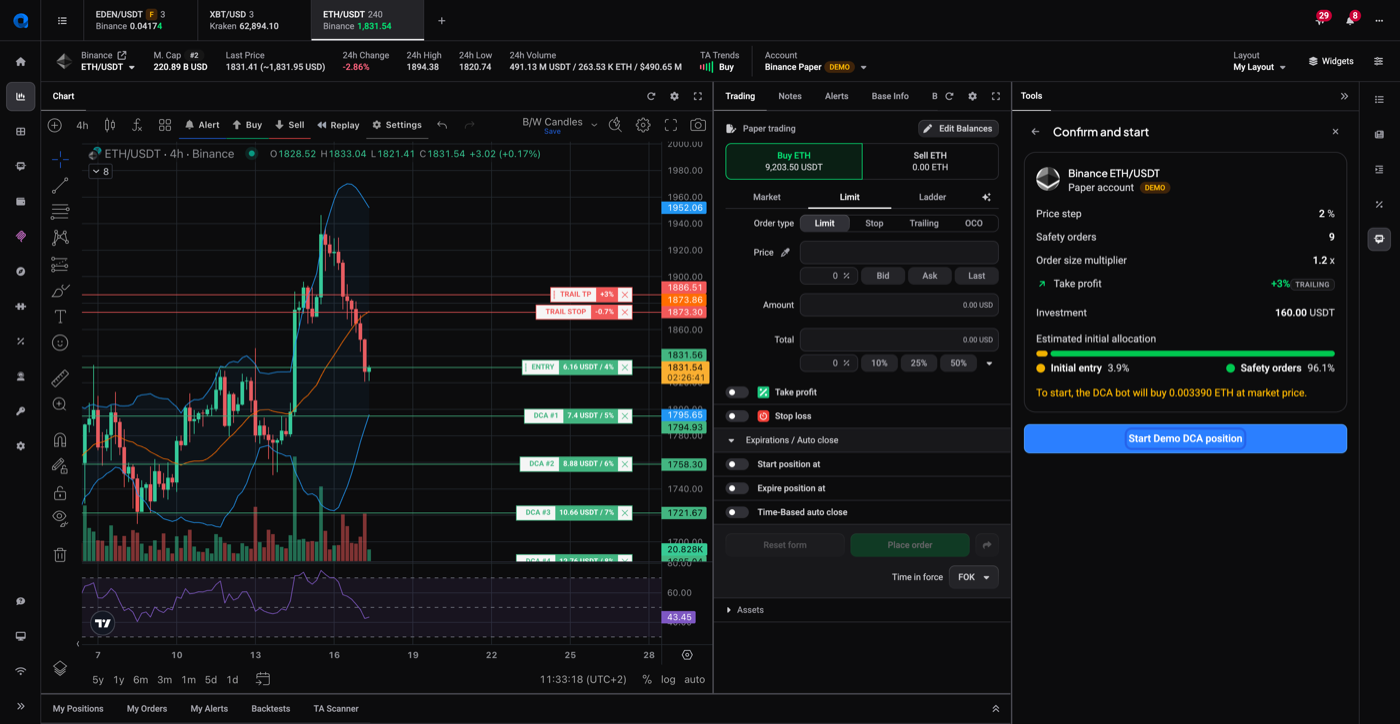
Task: Open the Base Info tab
Action: [x=890, y=96]
